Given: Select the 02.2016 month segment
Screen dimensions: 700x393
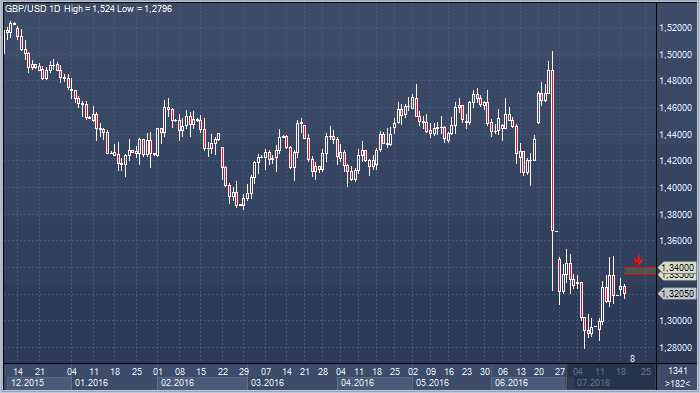Looking at the screenshot, I should coord(202,383).
